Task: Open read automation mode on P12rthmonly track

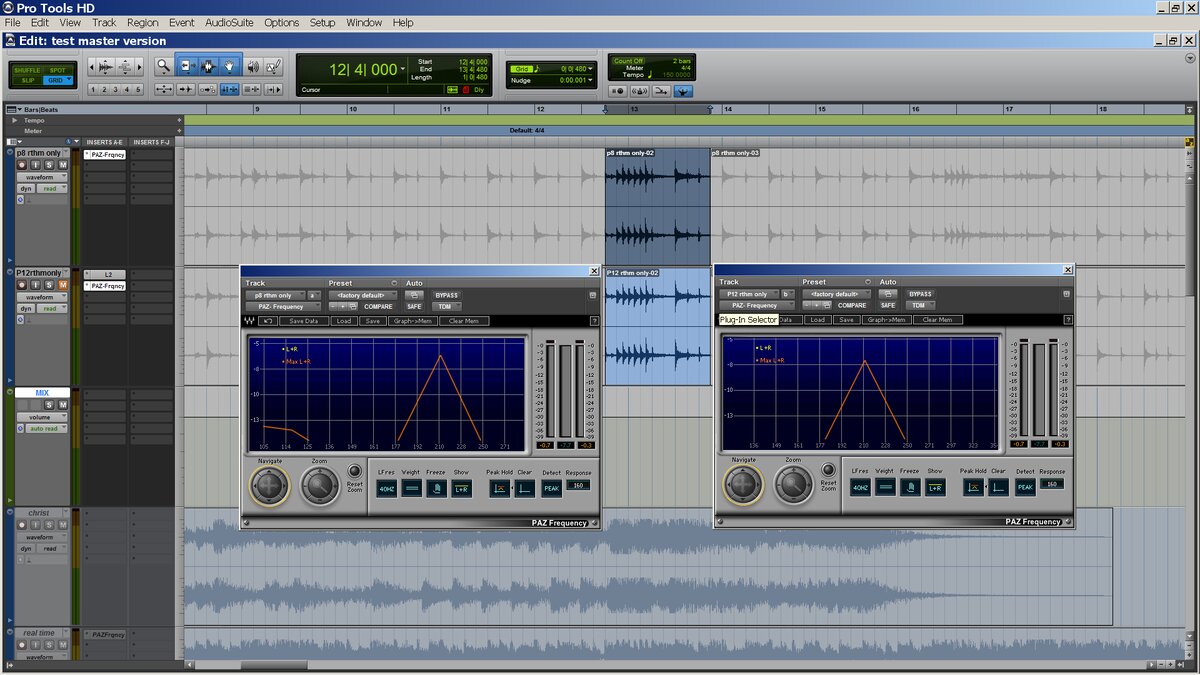Action: point(53,309)
